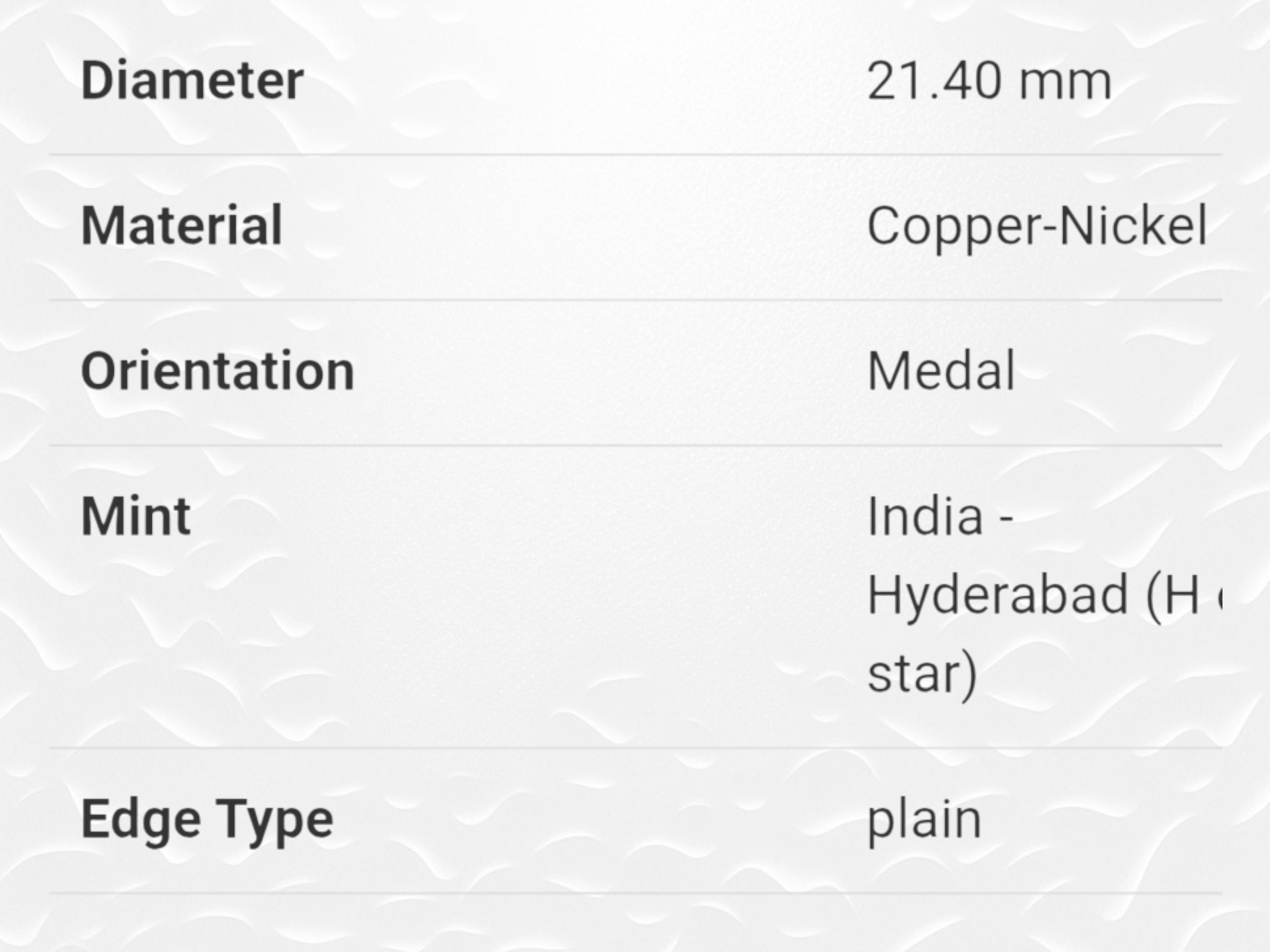The height and width of the screenshot is (952, 1270).
Task: Click the divider below the Mint row
Action: click(x=635, y=747)
